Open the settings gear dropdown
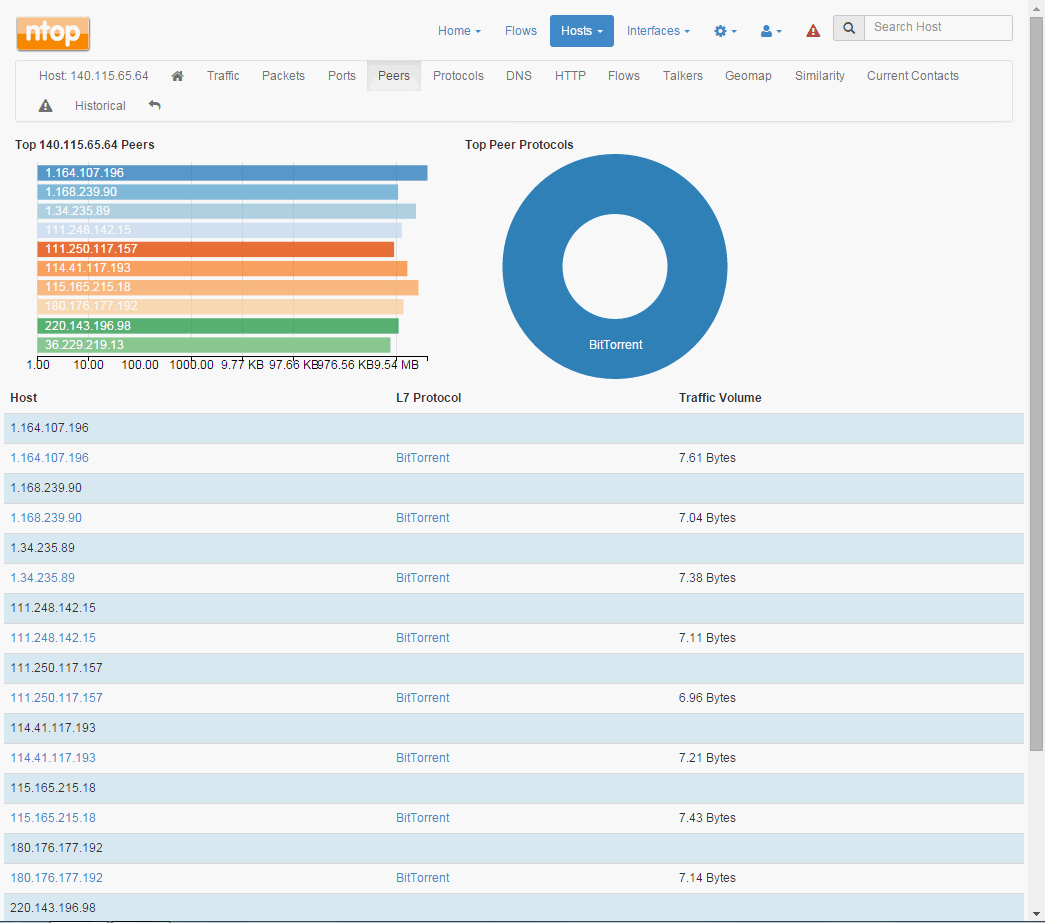Screen dimensions: 1045x923 [x=725, y=31]
